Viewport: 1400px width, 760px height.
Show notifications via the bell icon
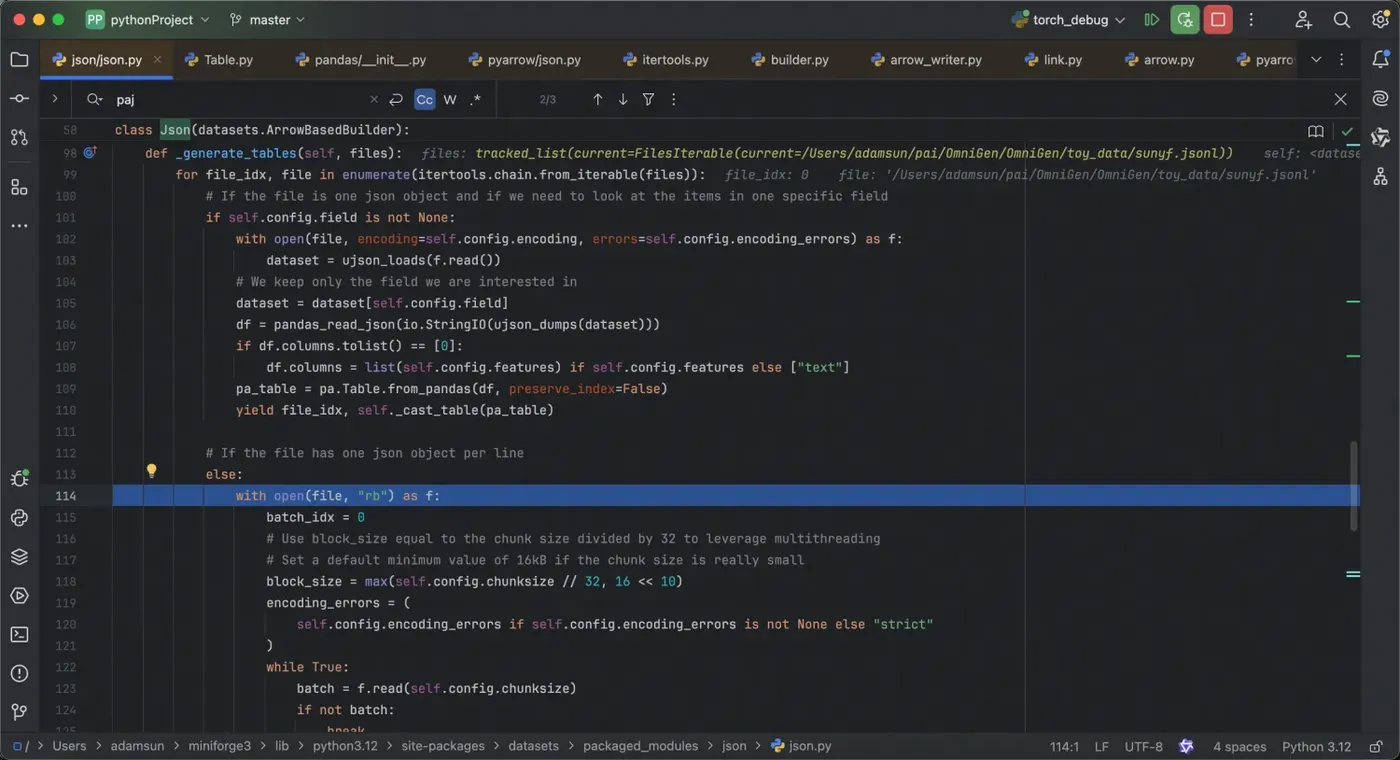(1380, 60)
